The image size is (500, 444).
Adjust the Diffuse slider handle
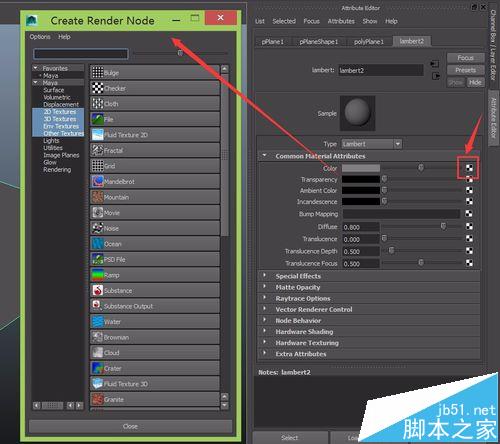pos(443,226)
